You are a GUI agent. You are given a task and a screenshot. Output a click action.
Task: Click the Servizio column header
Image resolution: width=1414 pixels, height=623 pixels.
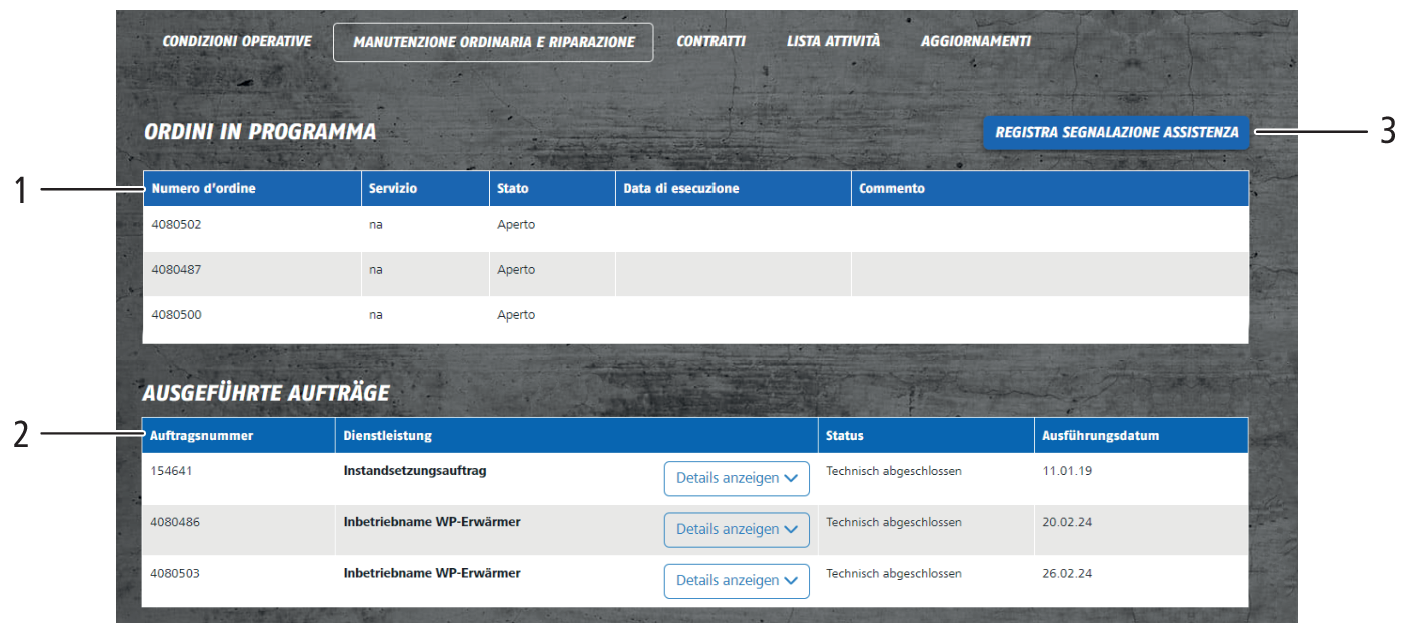point(425,188)
